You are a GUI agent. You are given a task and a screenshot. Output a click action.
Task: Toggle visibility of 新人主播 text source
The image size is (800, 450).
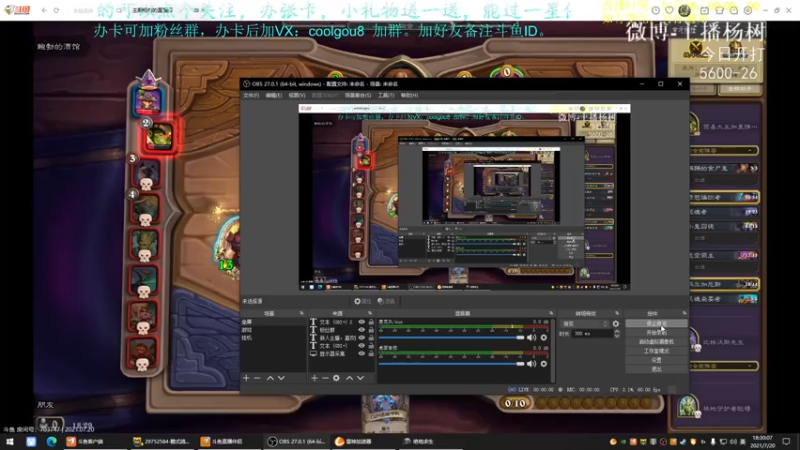(x=362, y=338)
